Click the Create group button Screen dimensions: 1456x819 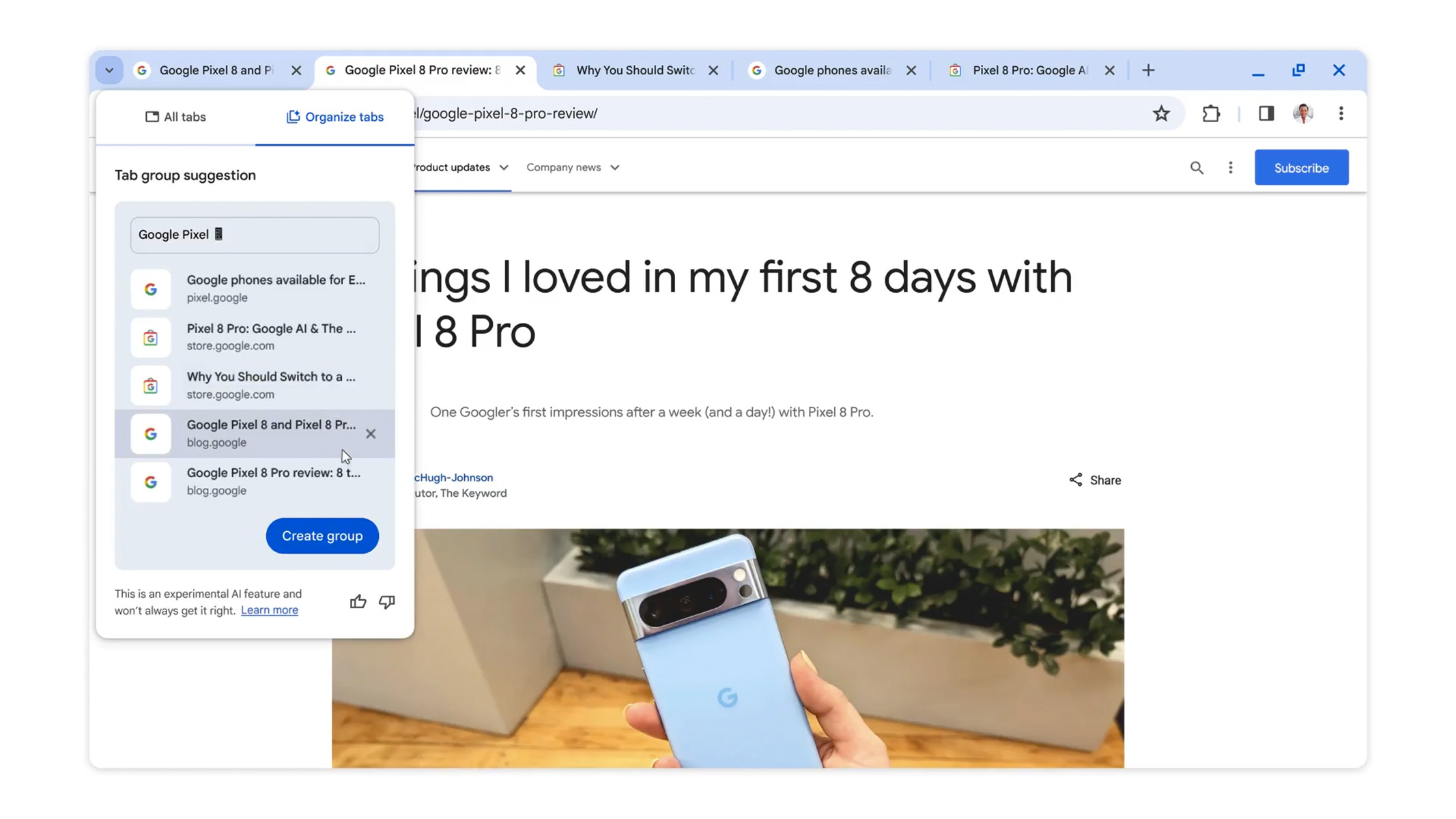322,535
